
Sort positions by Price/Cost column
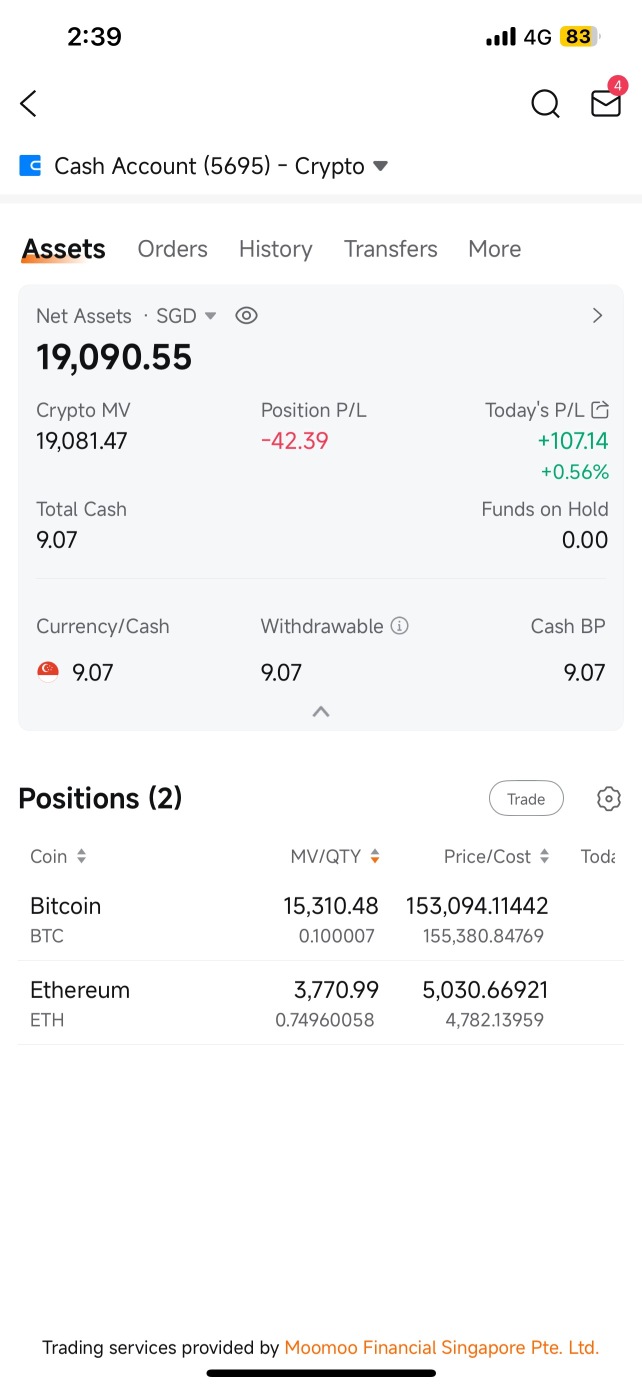point(497,856)
